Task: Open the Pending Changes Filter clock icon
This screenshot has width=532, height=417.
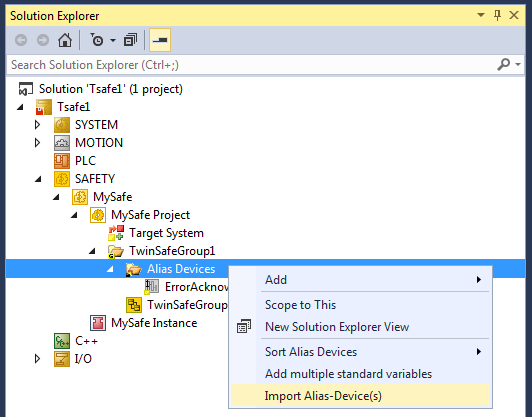Action: pyautogui.click(x=97, y=40)
